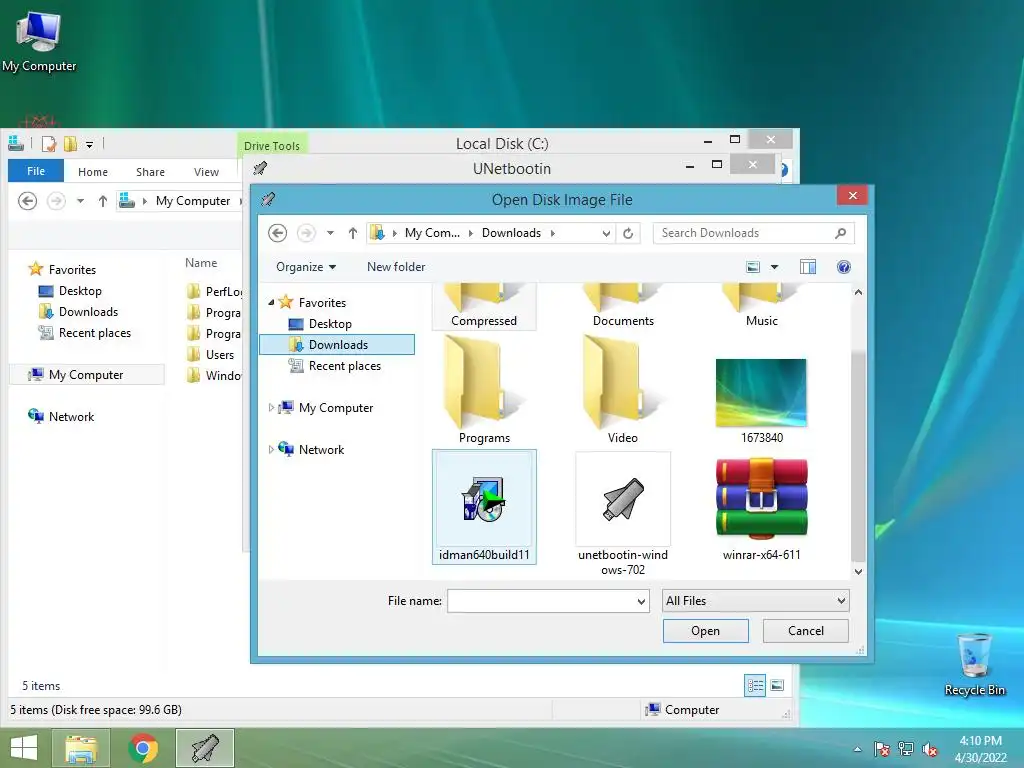This screenshot has height=768, width=1024.
Task: Select the idman640build11 installer file
Action: point(484,506)
